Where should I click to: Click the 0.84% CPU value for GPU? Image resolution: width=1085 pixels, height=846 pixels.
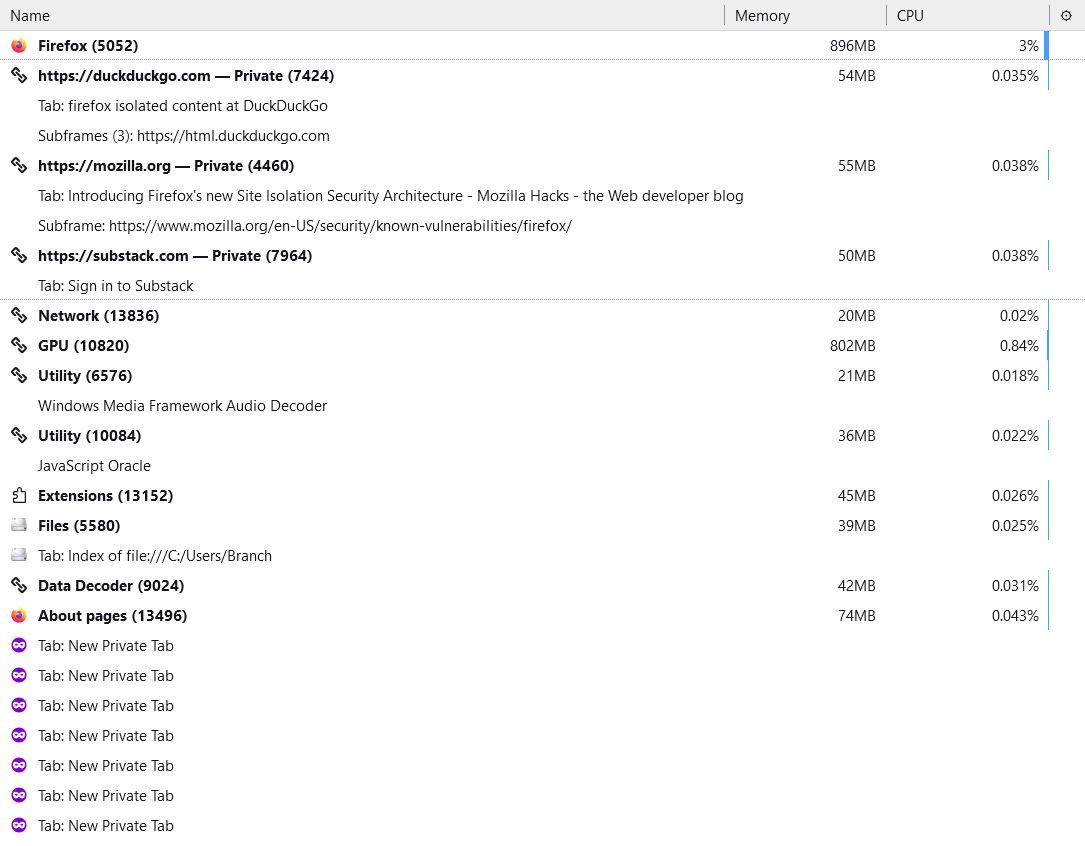(x=1019, y=345)
